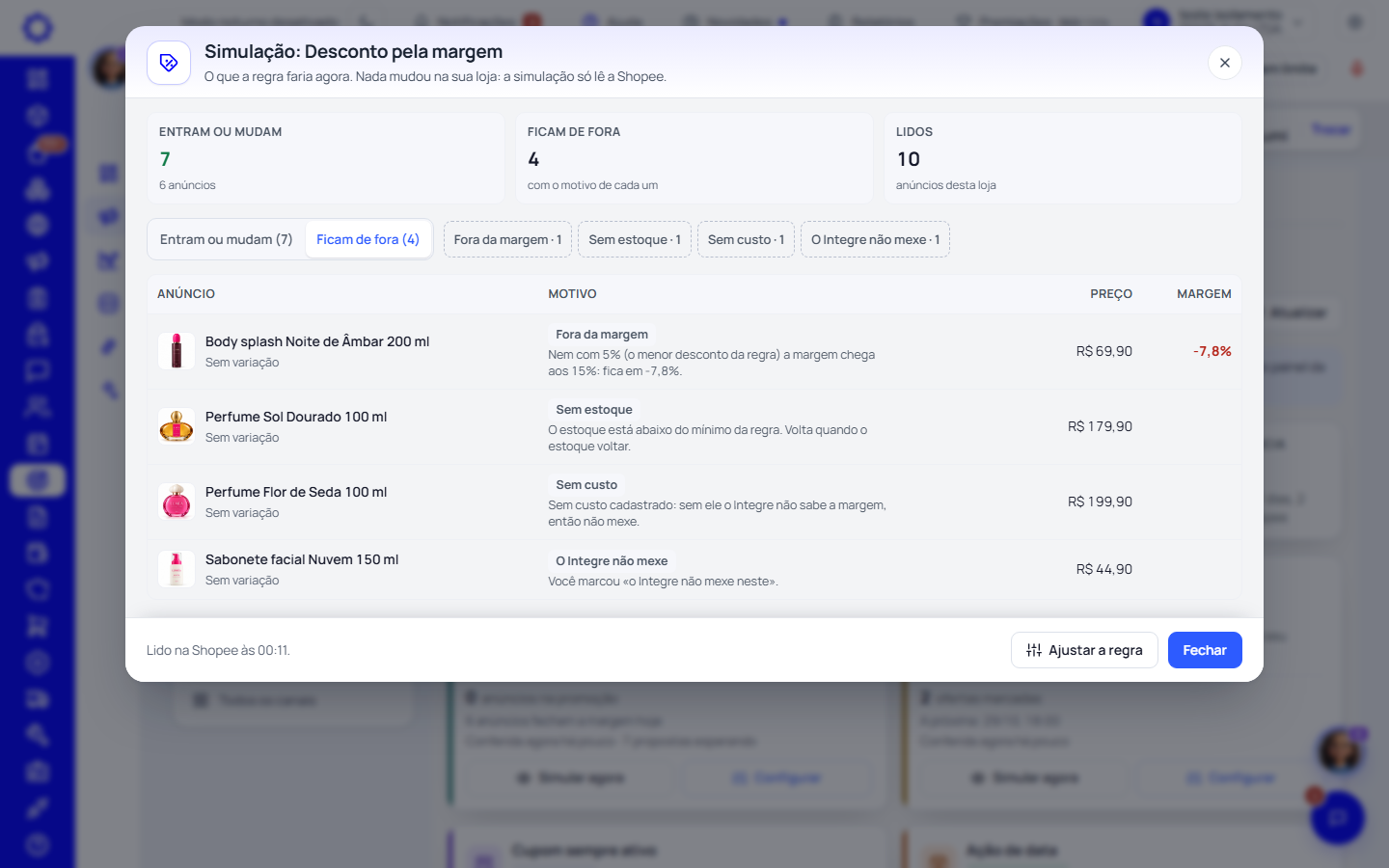The image size is (1389, 868).
Task: Click the O Integre não mexe badge in the Motivo column
Action: (x=612, y=561)
